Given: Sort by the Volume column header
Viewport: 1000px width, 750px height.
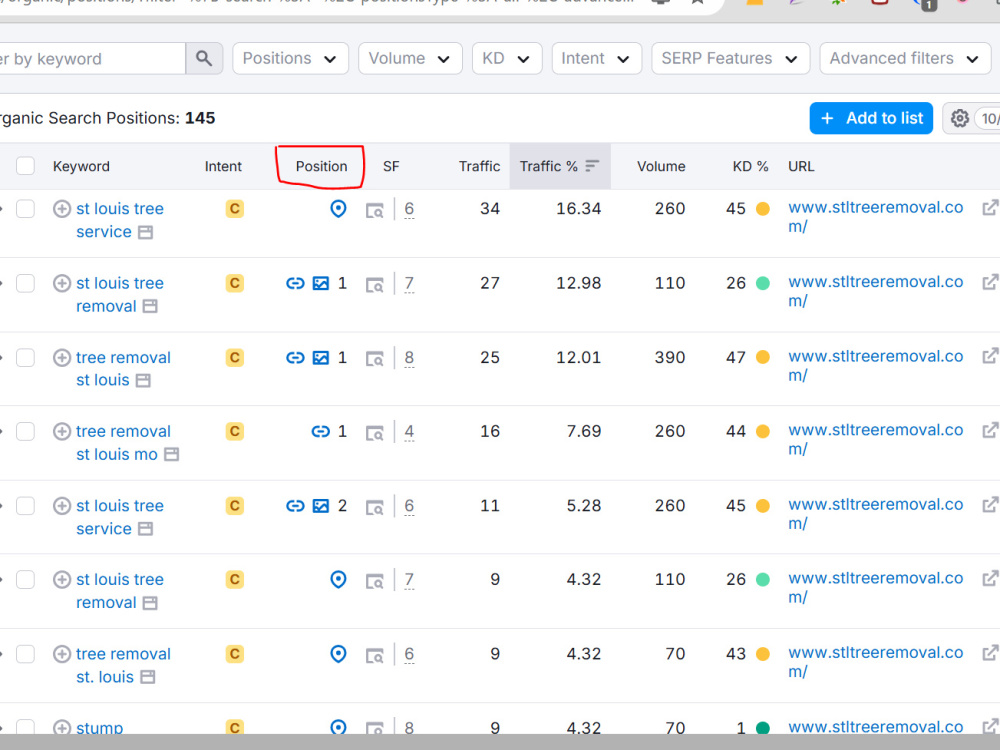Looking at the screenshot, I should point(661,166).
